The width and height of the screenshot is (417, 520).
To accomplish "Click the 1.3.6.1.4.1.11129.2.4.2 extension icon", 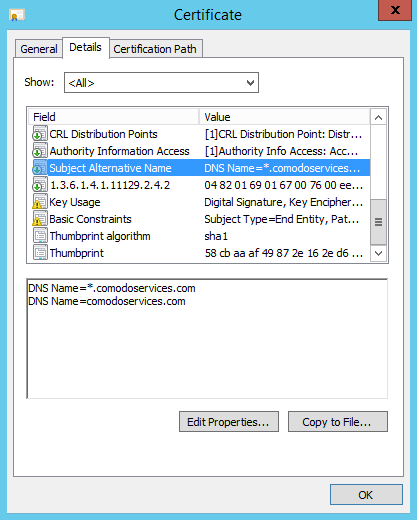I will click(40, 185).
